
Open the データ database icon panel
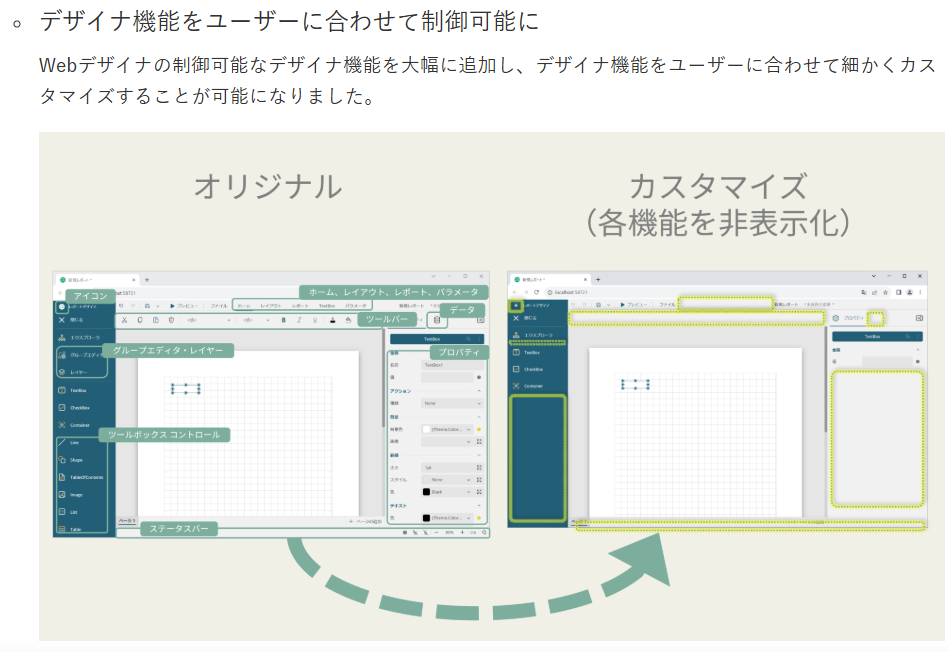[x=436, y=320]
